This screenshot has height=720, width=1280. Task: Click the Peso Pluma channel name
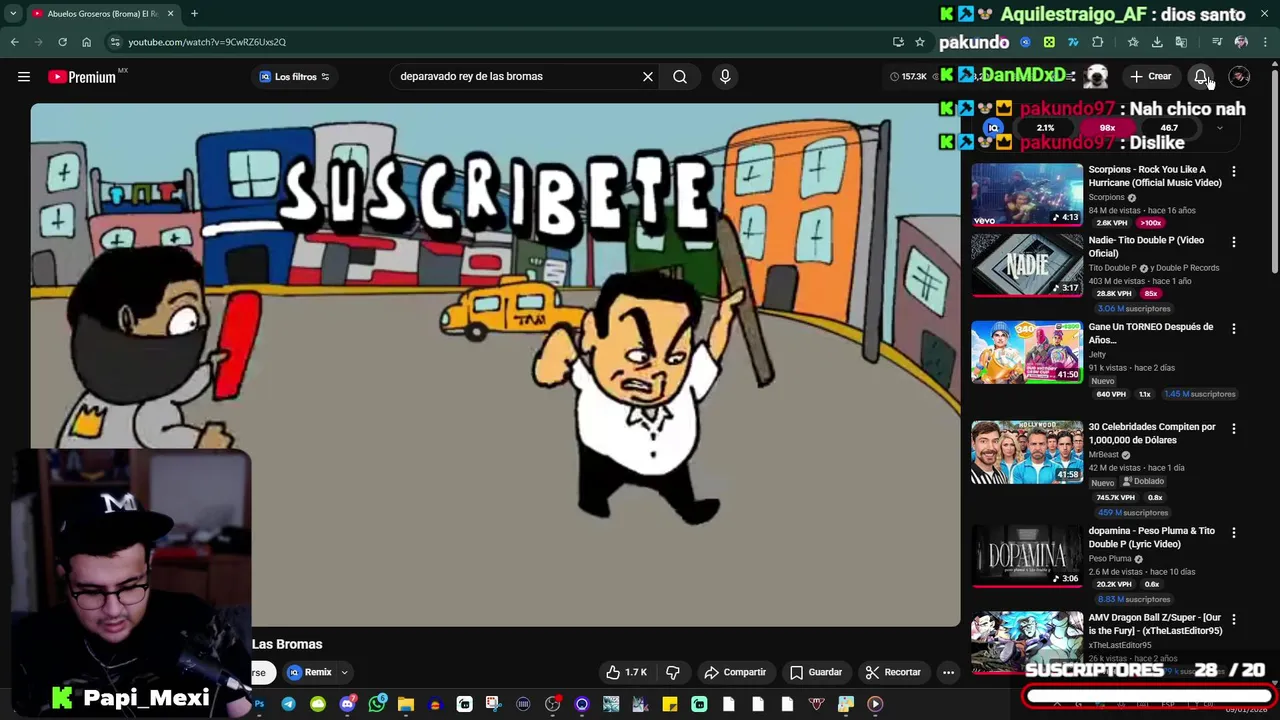coord(1110,558)
